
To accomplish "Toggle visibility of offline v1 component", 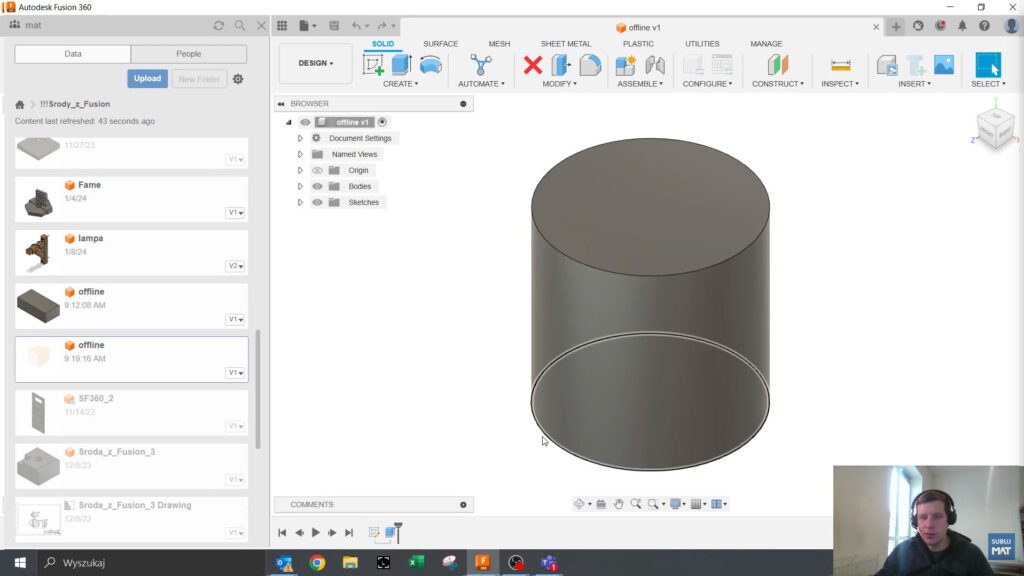I will pos(306,121).
